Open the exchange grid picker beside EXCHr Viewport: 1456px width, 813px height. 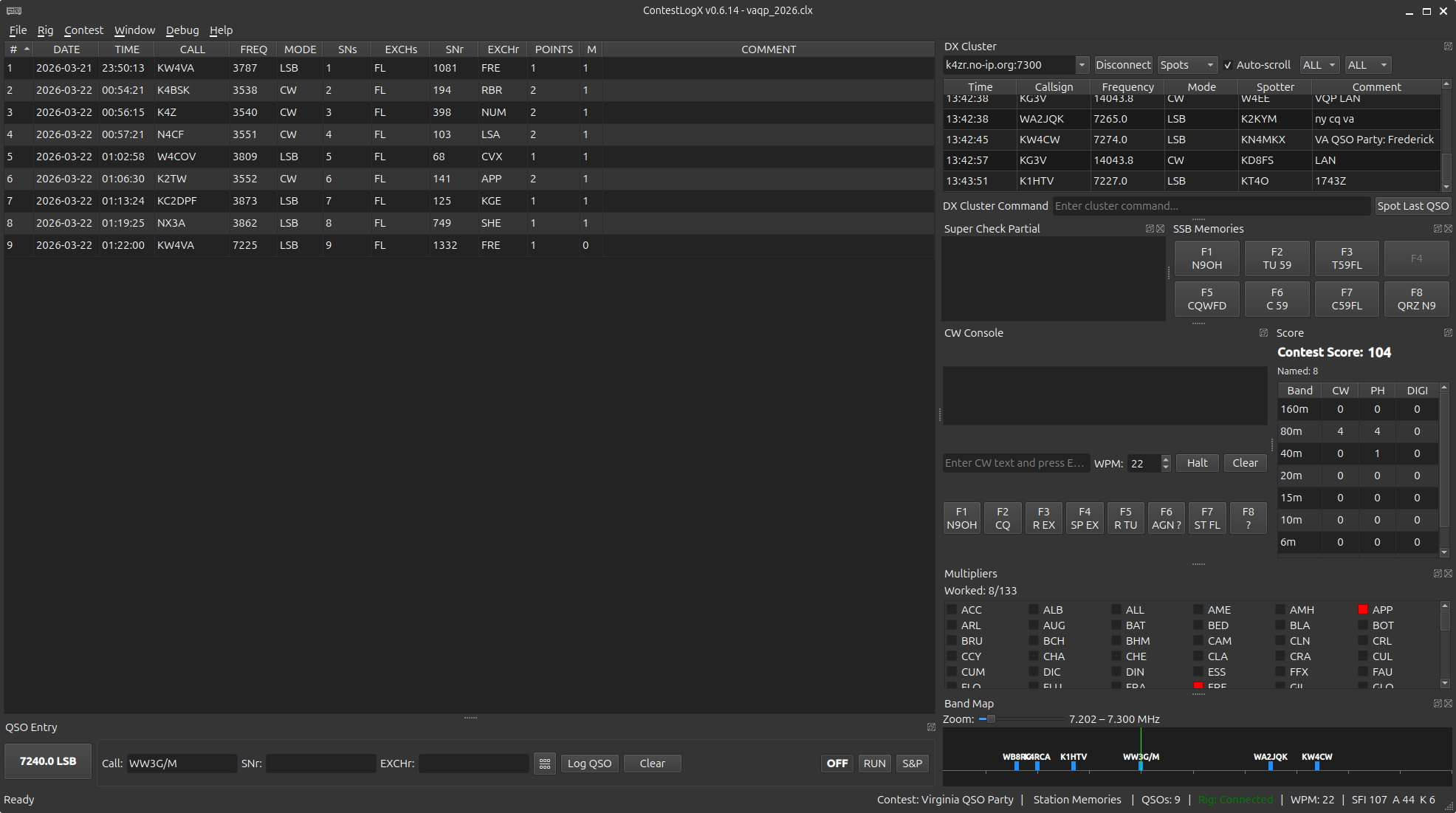click(545, 764)
